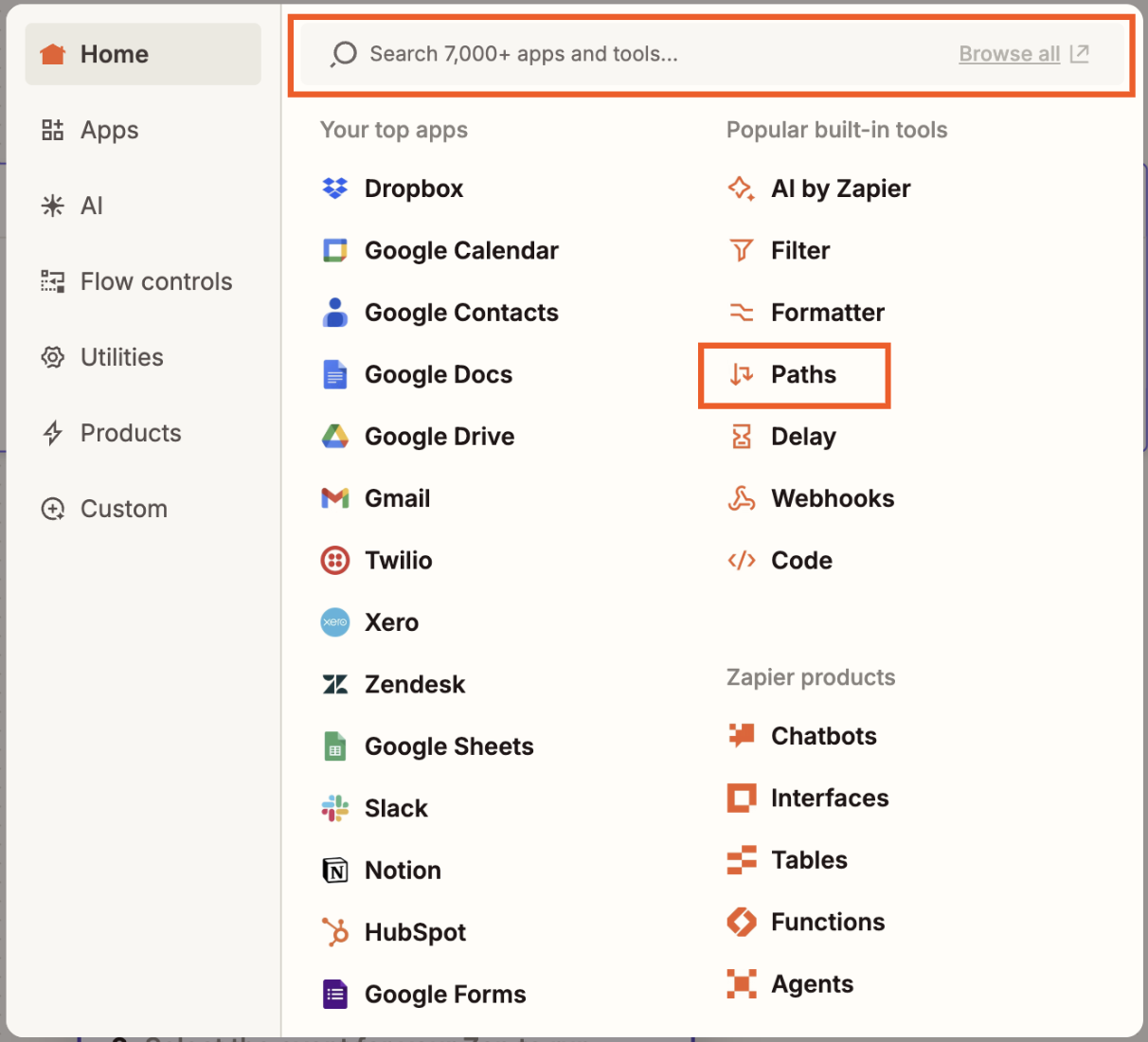Click the Gmail envelope icon
Image resolution: width=1148 pixels, height=1042 pixels.
tap(335, 498)
